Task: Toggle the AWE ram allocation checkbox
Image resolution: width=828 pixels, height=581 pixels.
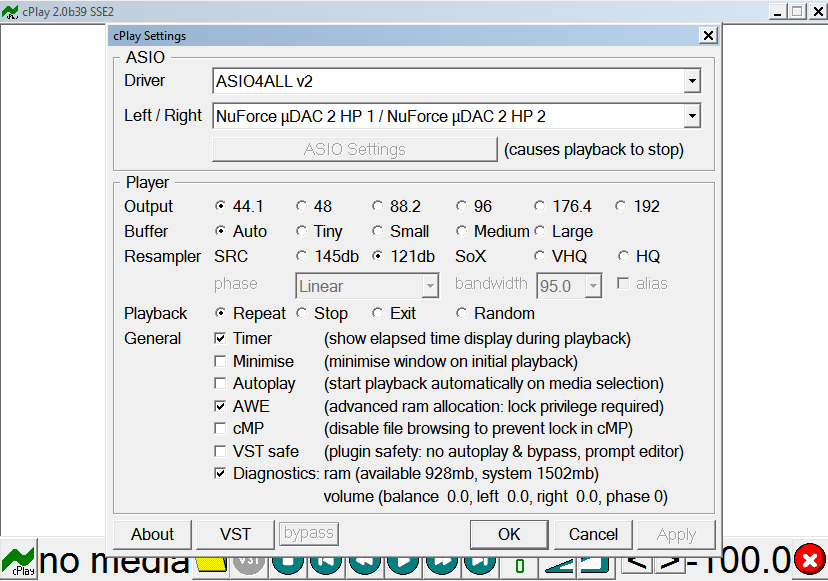Action: 220,406
